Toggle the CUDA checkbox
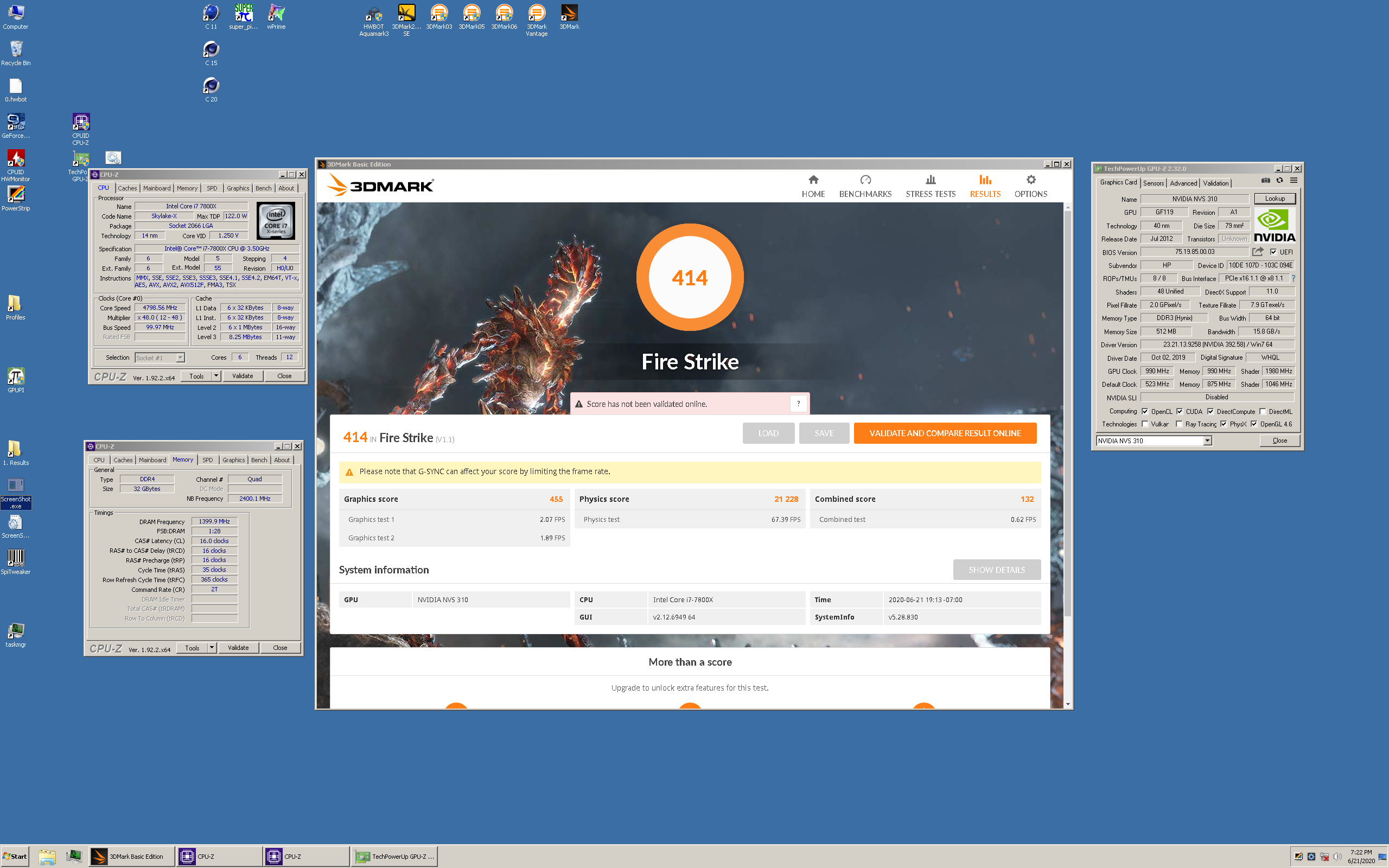The height and width of the screenshot is (868, 1389). (x=1179, y=411)
